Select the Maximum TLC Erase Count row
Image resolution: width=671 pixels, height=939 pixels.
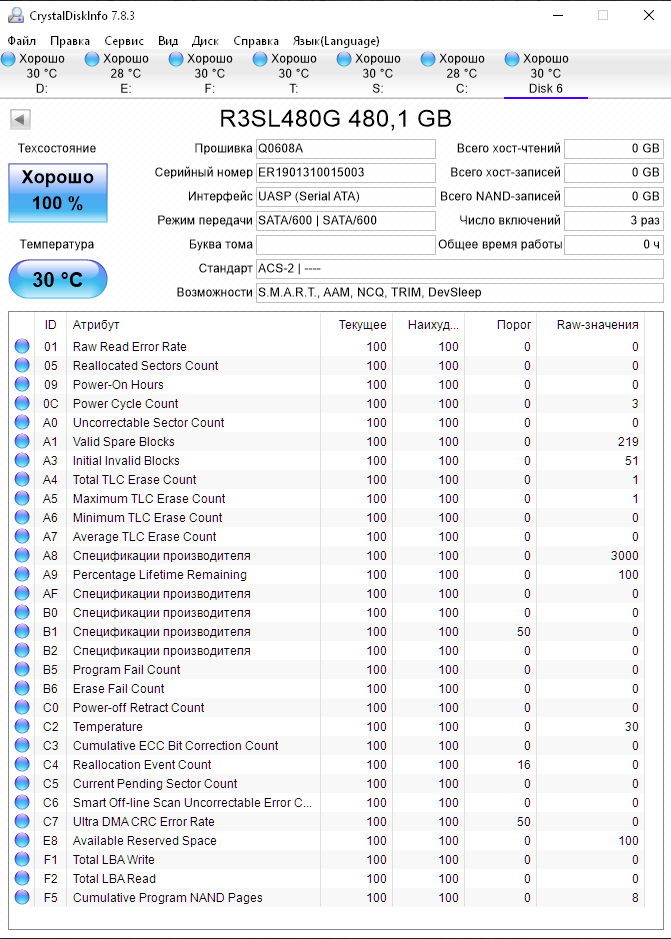coord(327,498)
